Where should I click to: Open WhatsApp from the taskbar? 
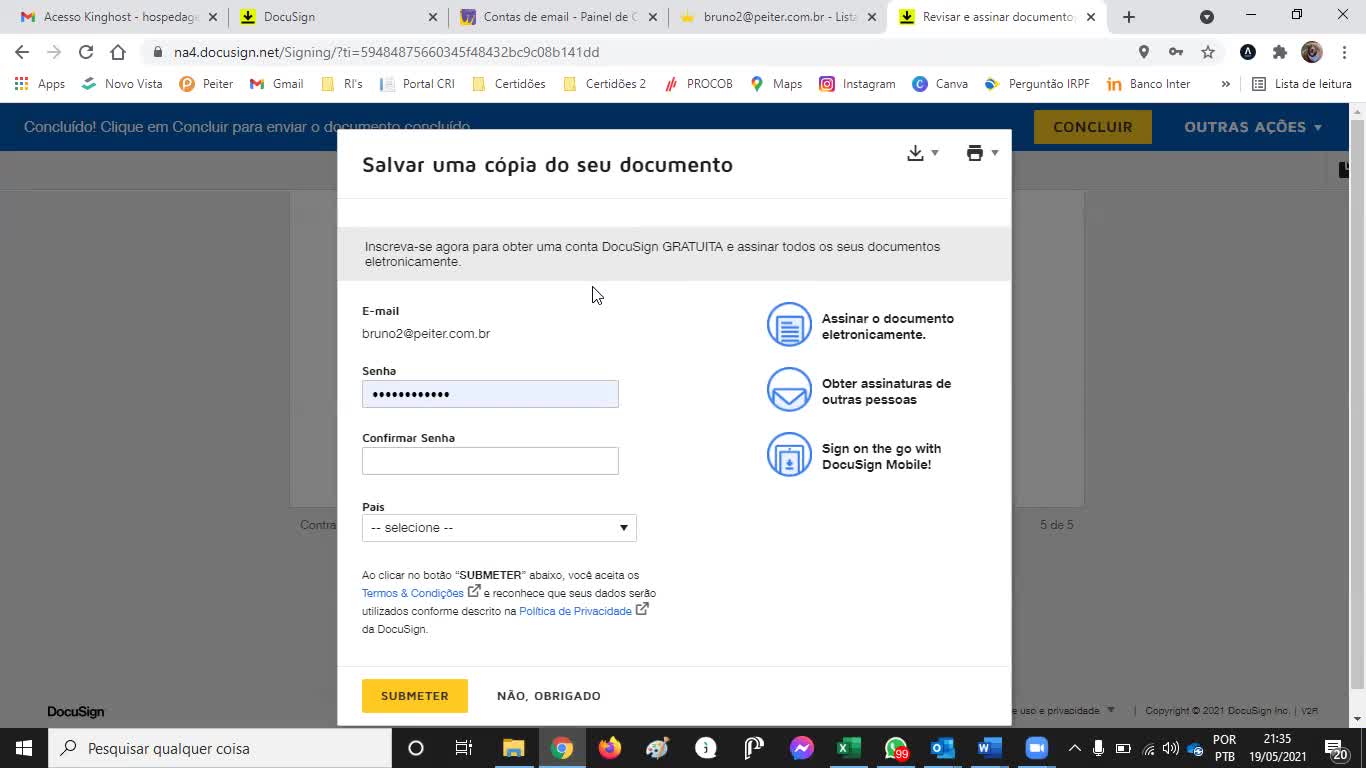click(x=896, y=748)
